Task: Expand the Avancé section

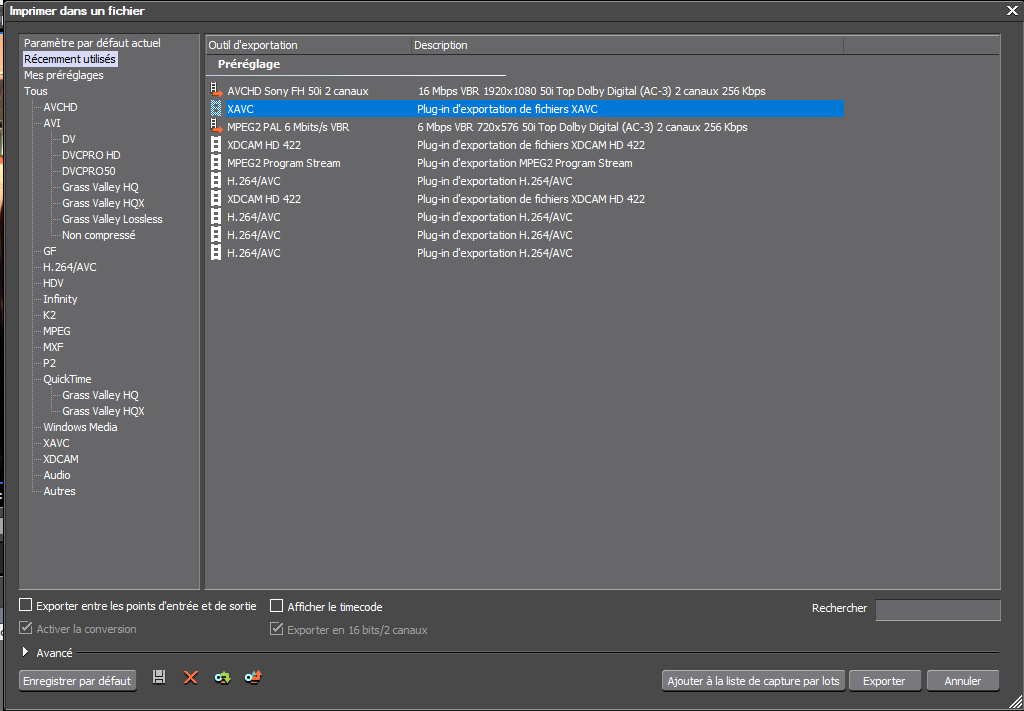Action: [x=26, y=652]
